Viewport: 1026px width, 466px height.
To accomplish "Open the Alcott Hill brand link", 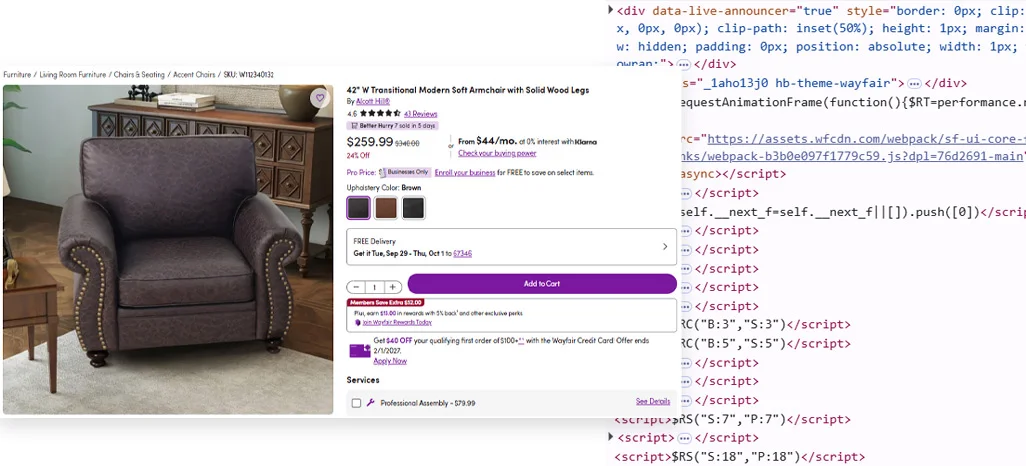I will [x=373, y=101].
